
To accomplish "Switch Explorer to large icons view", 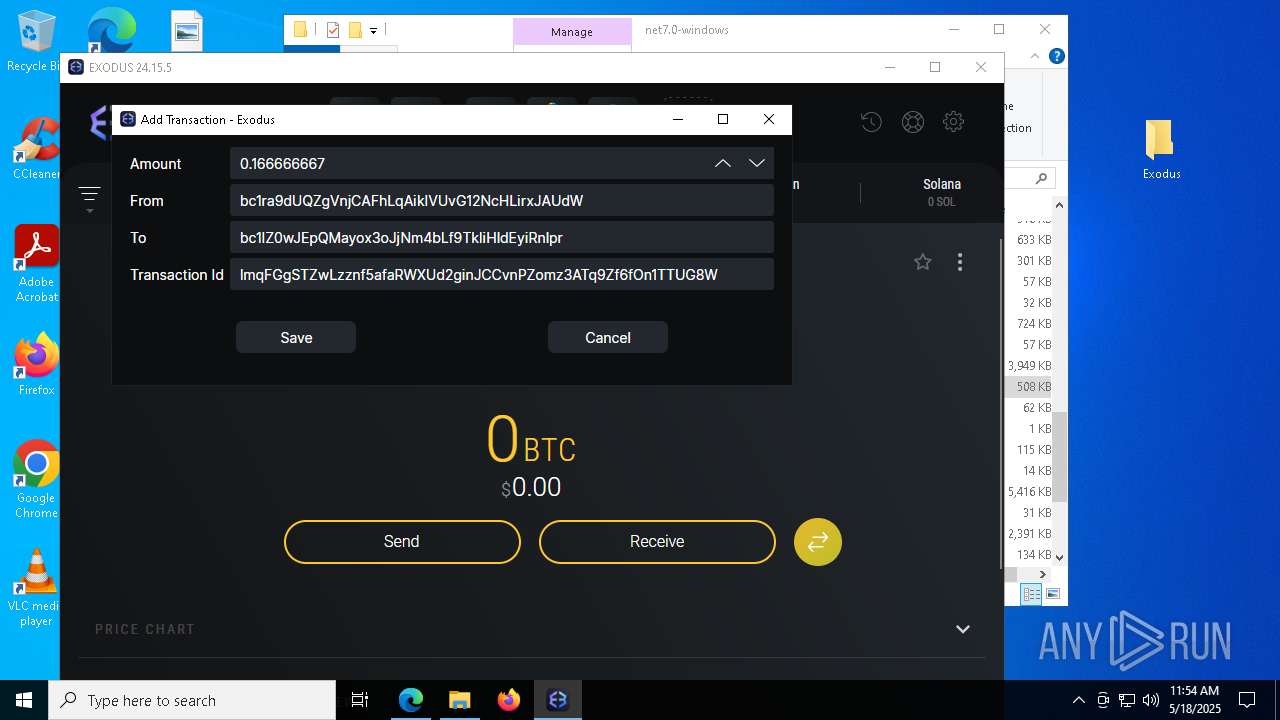I will coord(1052,594).
